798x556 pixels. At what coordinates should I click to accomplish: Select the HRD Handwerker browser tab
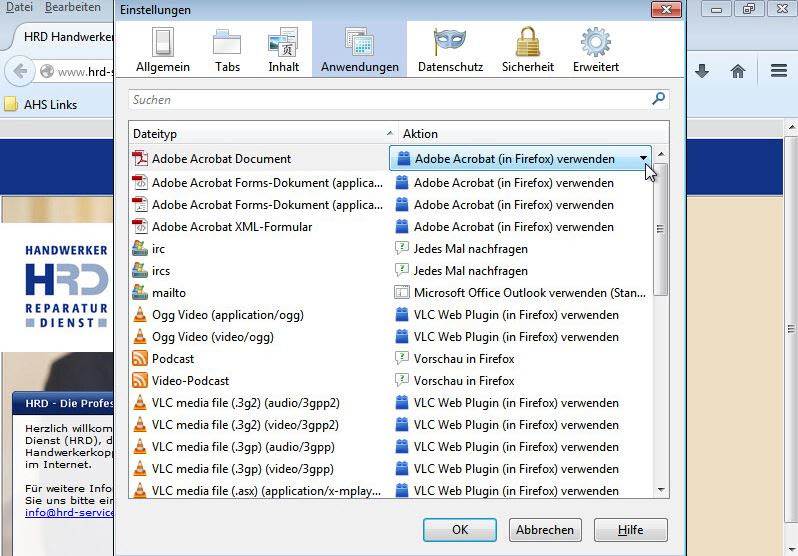[x=64, y=37]
